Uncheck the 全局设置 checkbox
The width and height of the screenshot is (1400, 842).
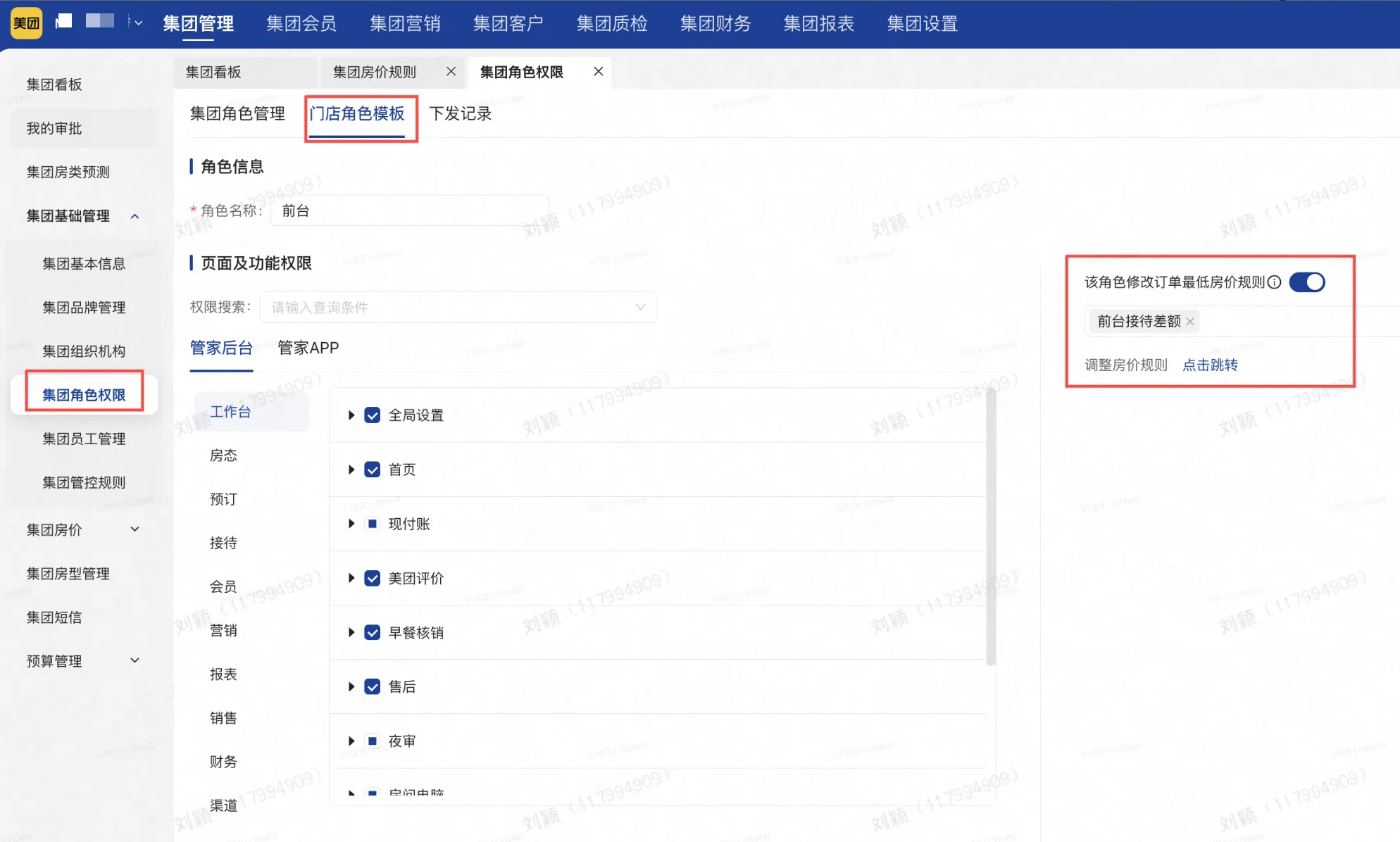tap(373, 415)
